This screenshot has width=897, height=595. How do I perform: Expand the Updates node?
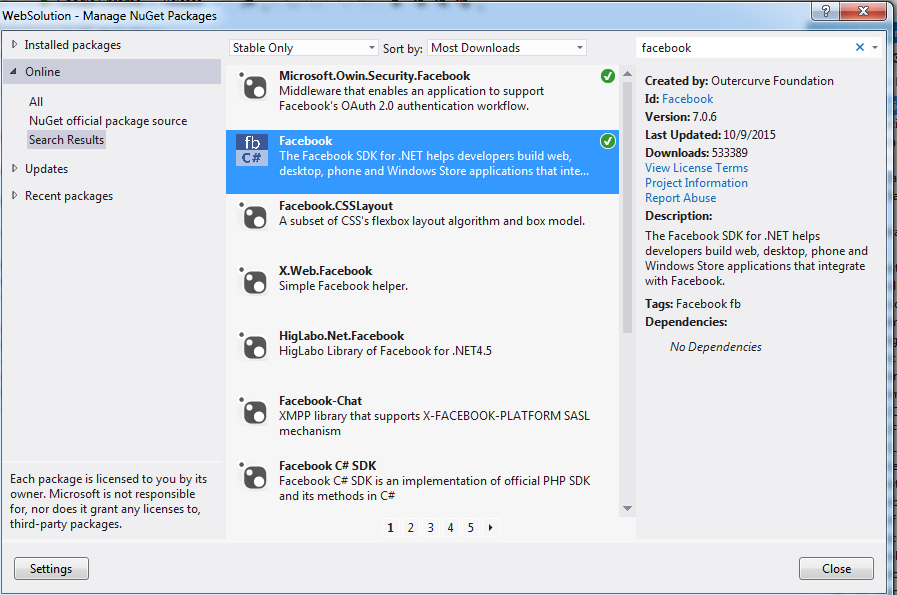pos(14,169)
